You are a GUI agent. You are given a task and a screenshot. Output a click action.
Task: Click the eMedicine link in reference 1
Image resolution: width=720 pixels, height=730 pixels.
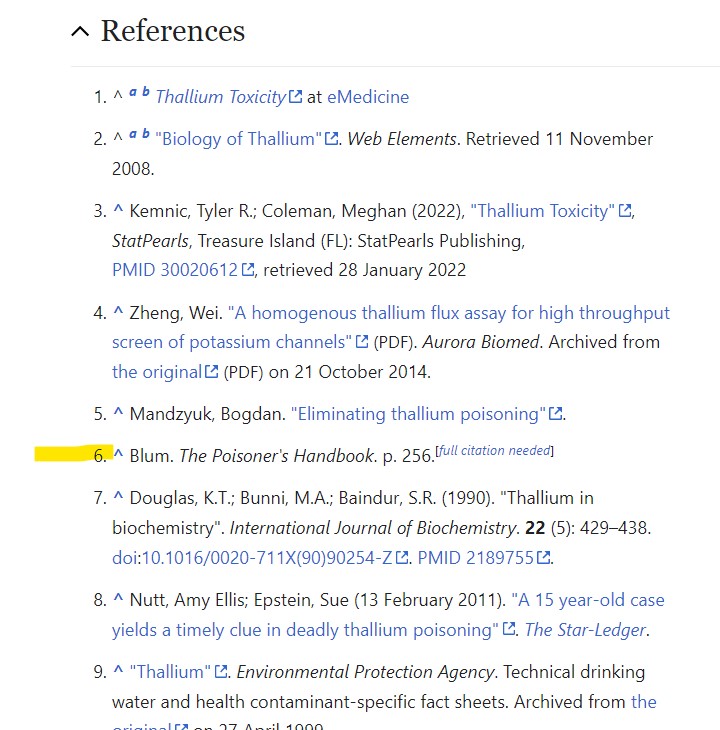click(367, 97)
